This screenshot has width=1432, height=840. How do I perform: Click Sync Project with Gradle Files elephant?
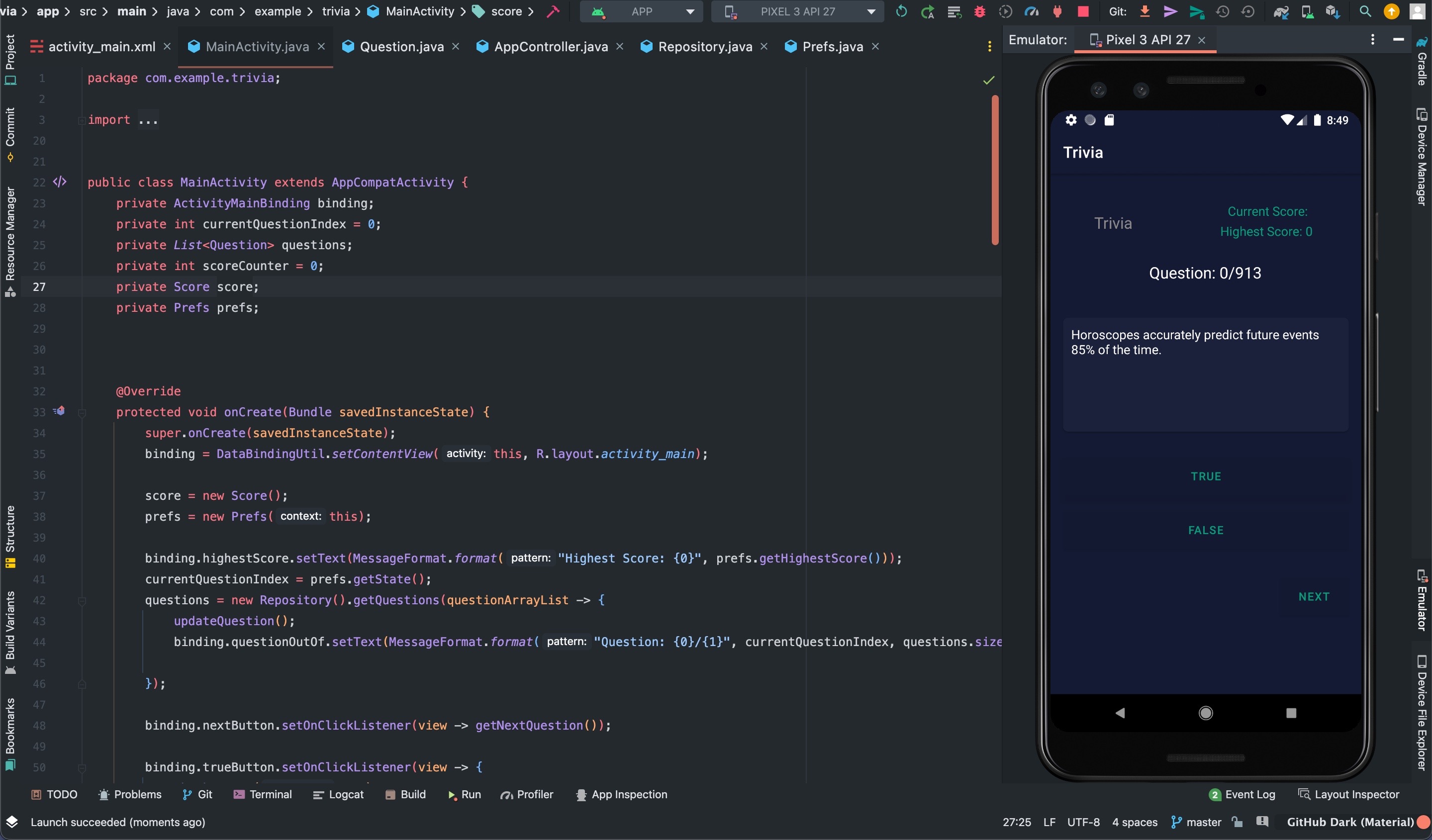pyautogui.click(x=1281, y=11)
